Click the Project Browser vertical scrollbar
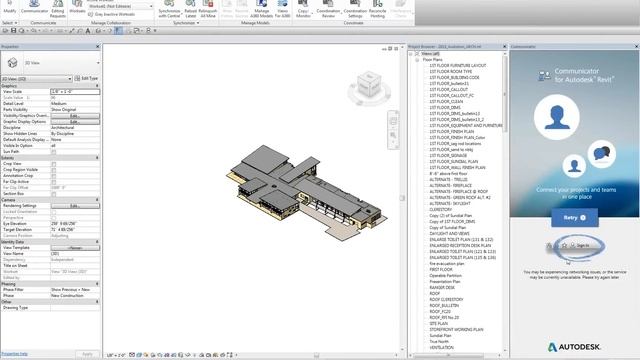640x360 pixels. pyautogui.click(x=505, y=94)
